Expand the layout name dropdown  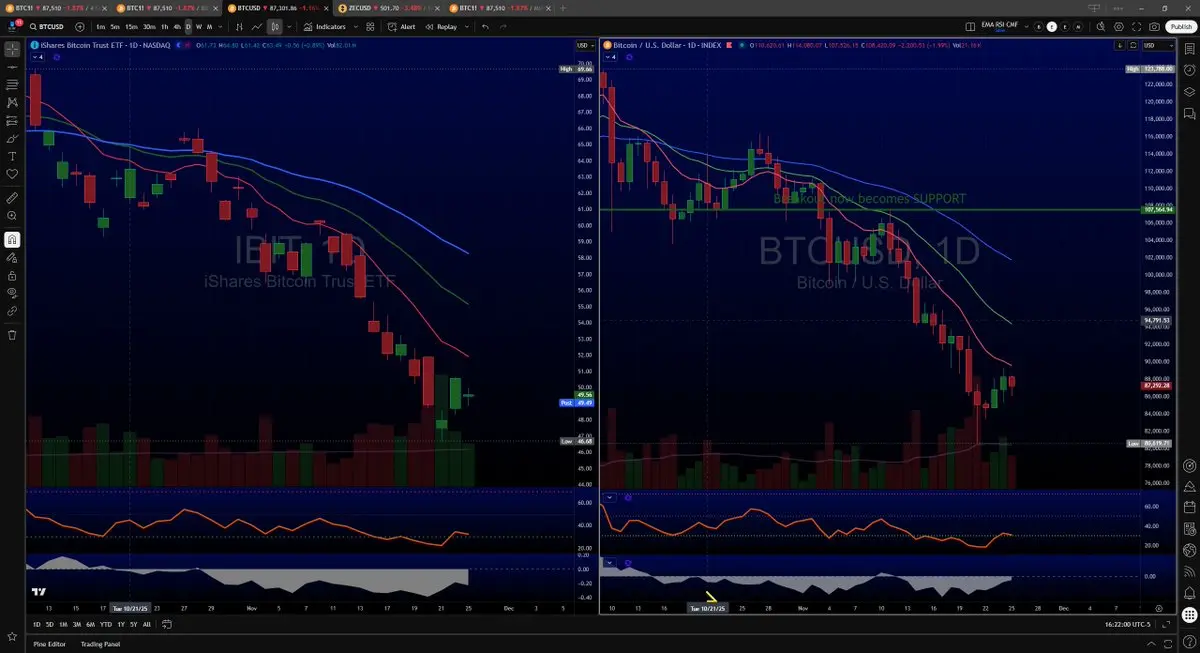pyautogui.click(x=1026, y=26)
